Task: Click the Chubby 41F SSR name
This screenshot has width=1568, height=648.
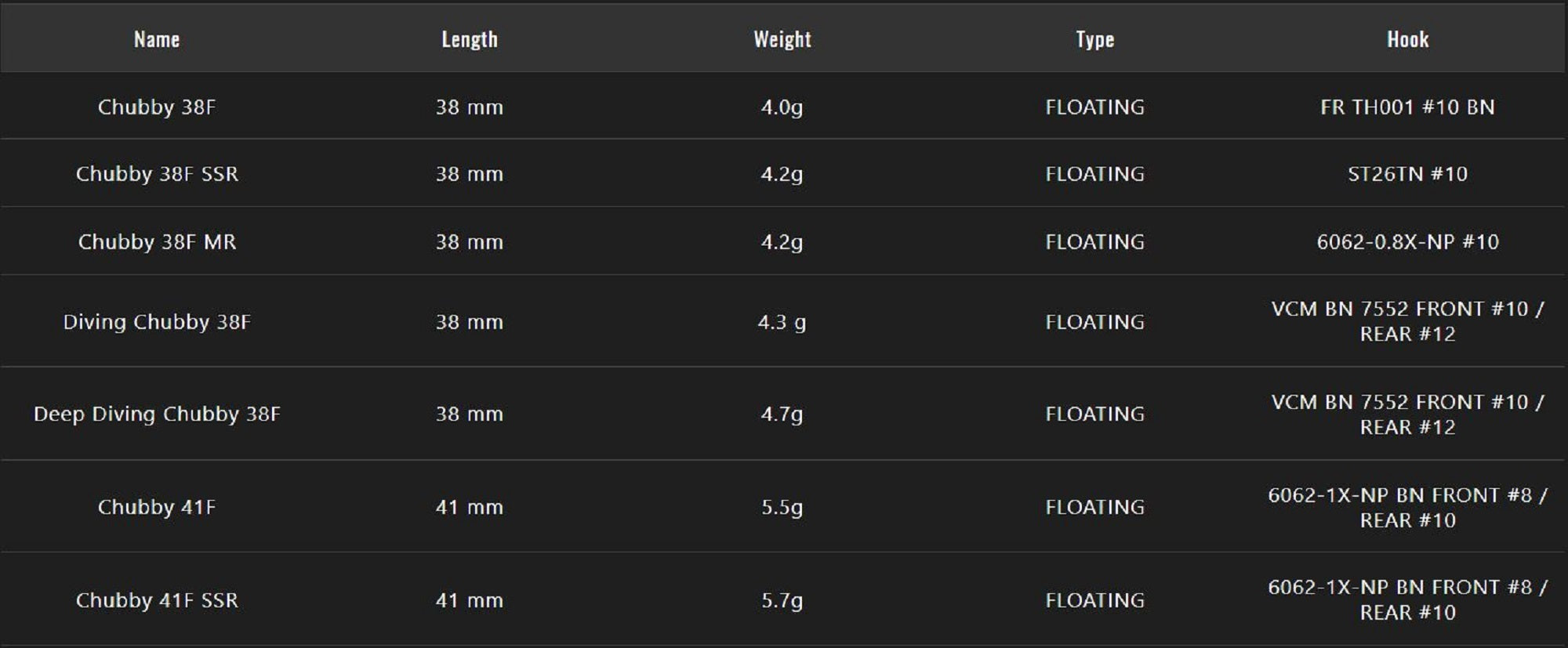Action: tap(157, 600)
